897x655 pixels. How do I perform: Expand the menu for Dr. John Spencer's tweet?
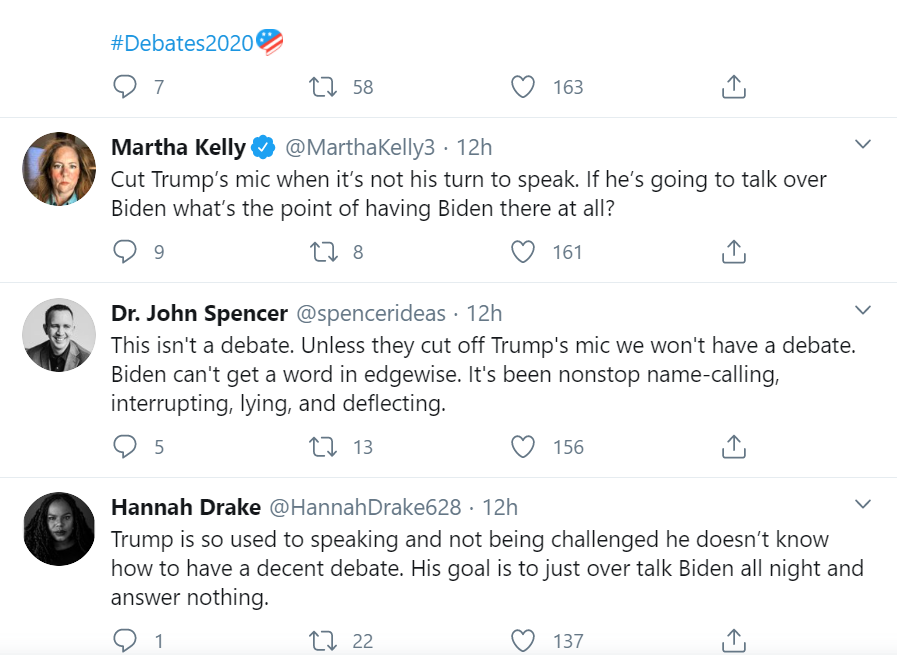[864, 310]
